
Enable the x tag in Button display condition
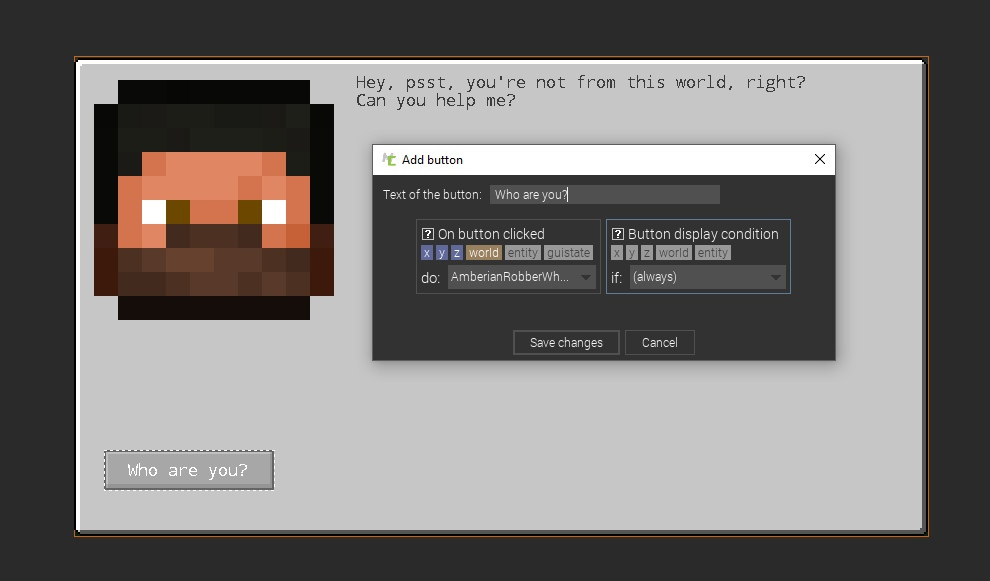click(616, 252)
